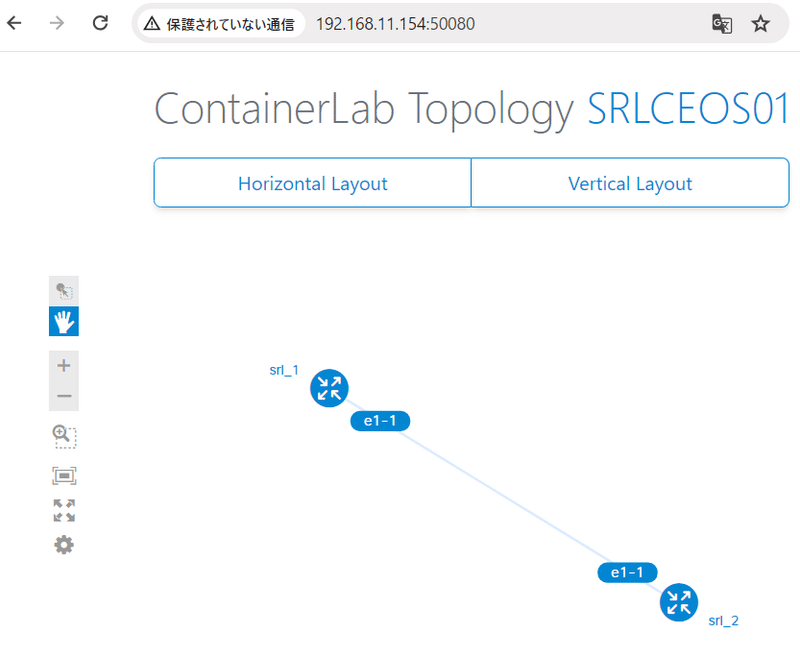
Task: Bookmark the page with the star icon
Action: click(761, 23)
